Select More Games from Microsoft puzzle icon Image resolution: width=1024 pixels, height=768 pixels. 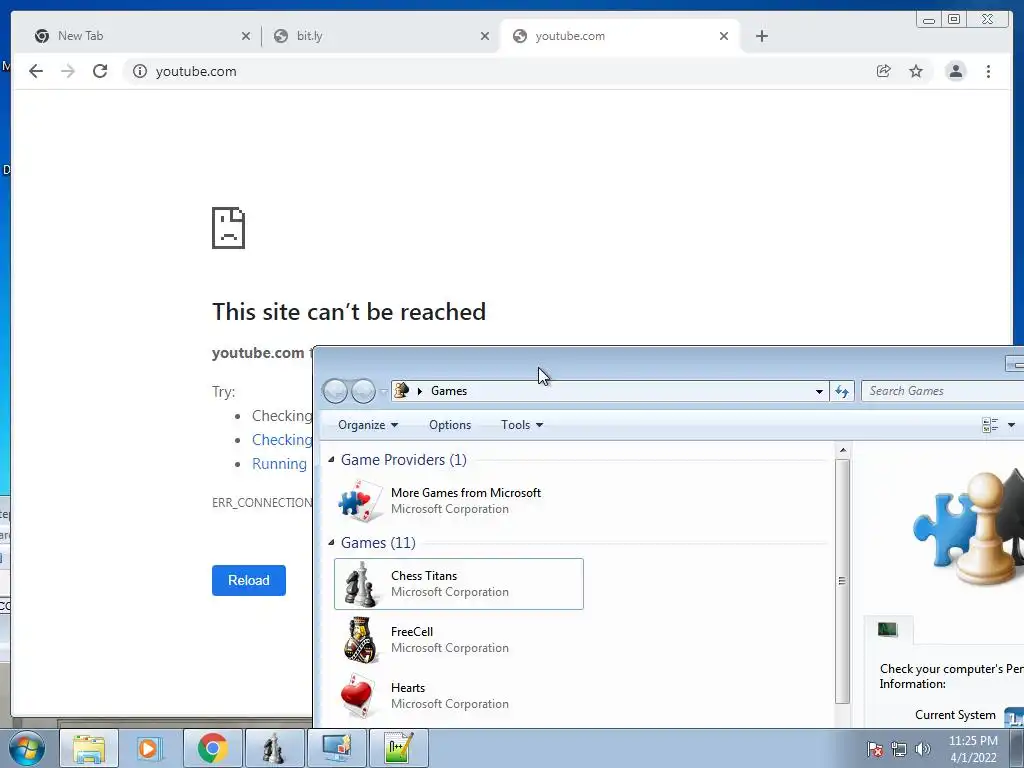point(360,501)
